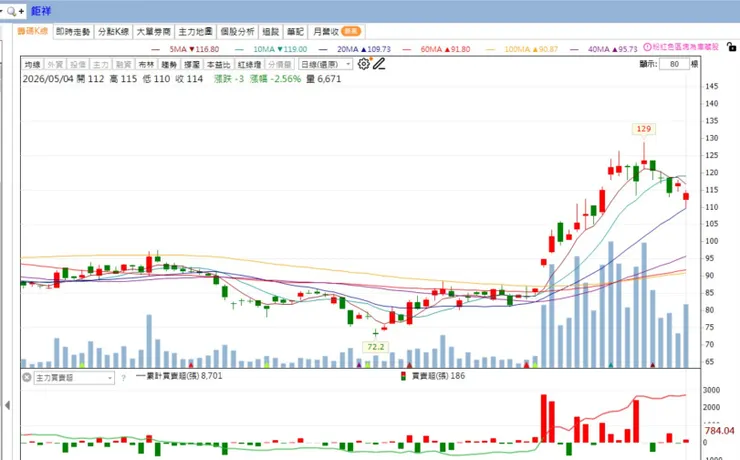Toggle the 融資 indicator button
740x460 pixels.
(123, 64)
